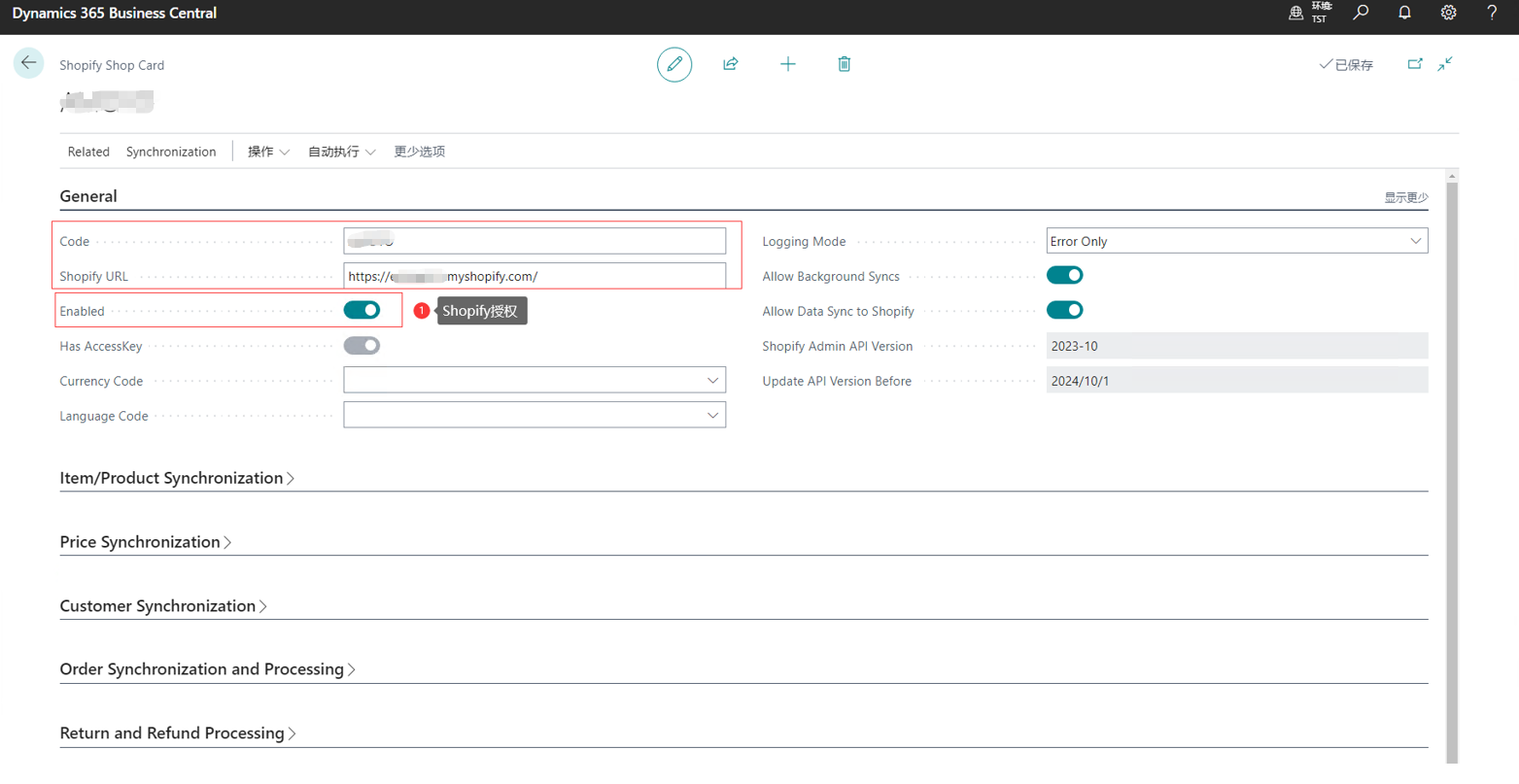1519x784 pixels.
Task: Expand Order Synchronization and Processing section
Action: [x=207, y=669]
